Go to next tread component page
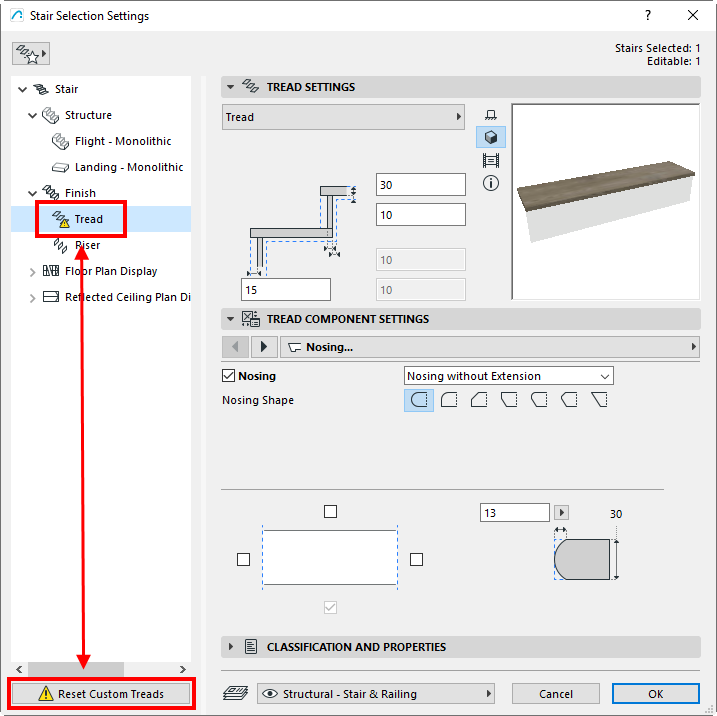Viewport: 717px width, 716px height. [x=264, y=347]
